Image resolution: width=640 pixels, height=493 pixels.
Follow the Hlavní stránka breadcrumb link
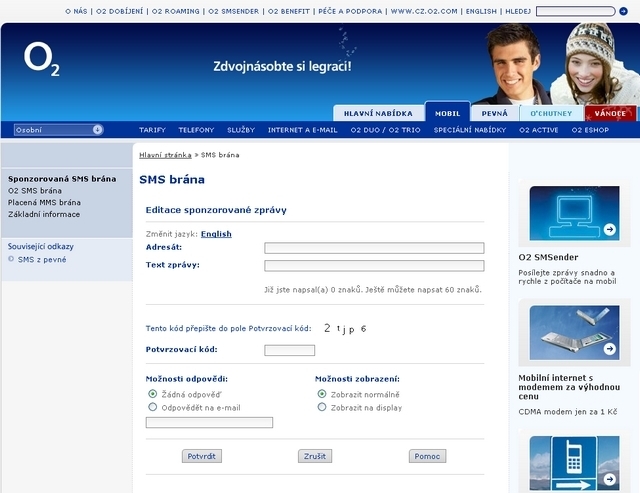(x=165, y=155)
